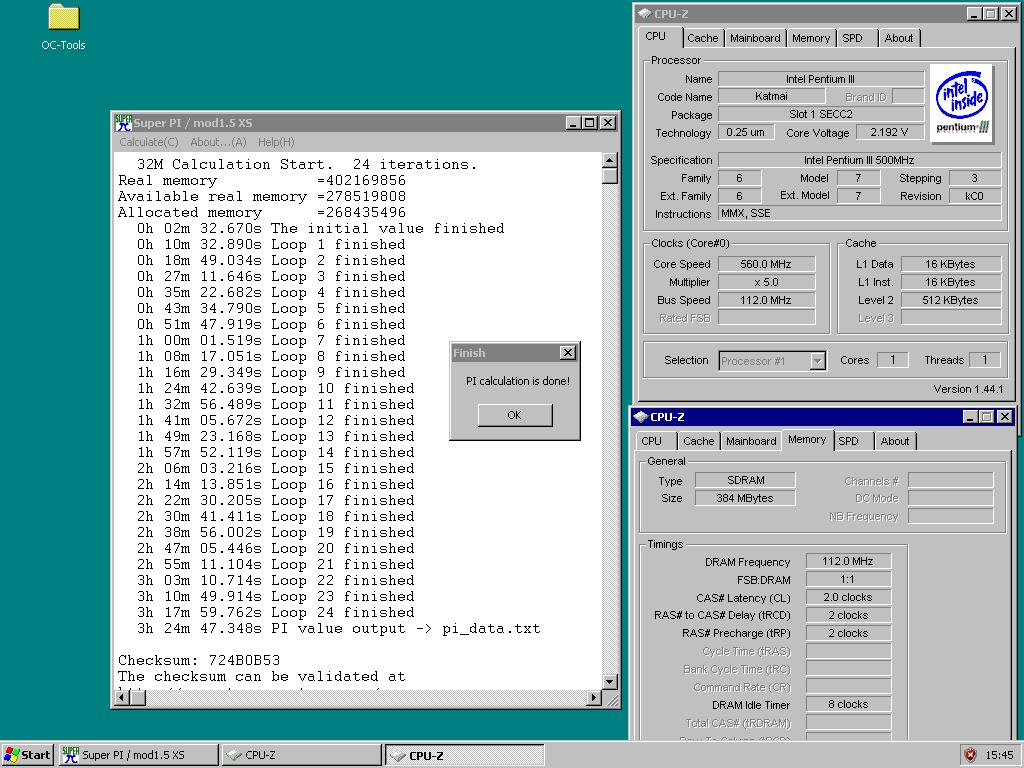The height and width of the screenshot is (768, 1024).
Task: Close the Finish dialog
Action: [568, 353]
